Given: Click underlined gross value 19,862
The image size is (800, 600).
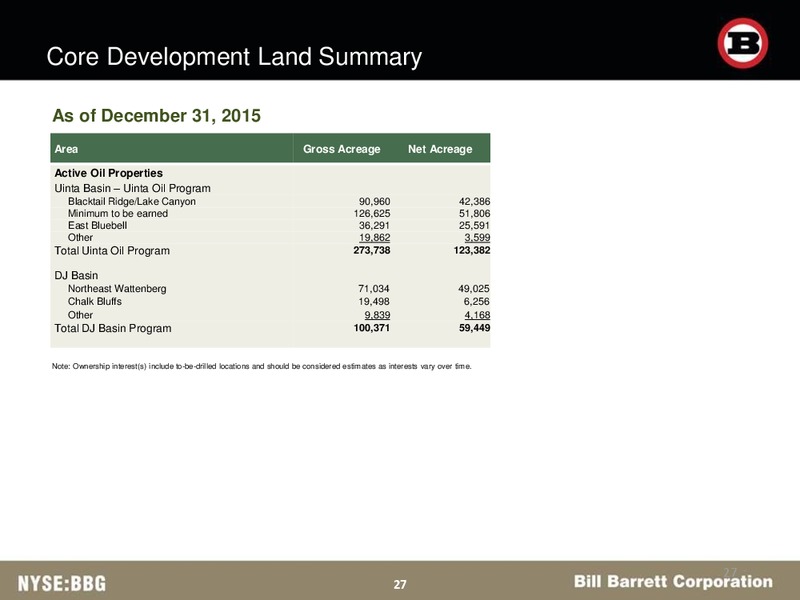Looking at the screenshot, I should pos(374,237).
